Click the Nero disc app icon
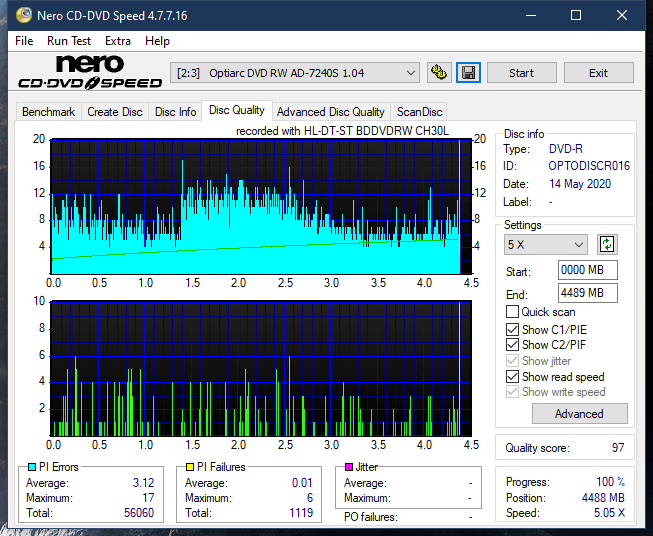 (24, 15)
